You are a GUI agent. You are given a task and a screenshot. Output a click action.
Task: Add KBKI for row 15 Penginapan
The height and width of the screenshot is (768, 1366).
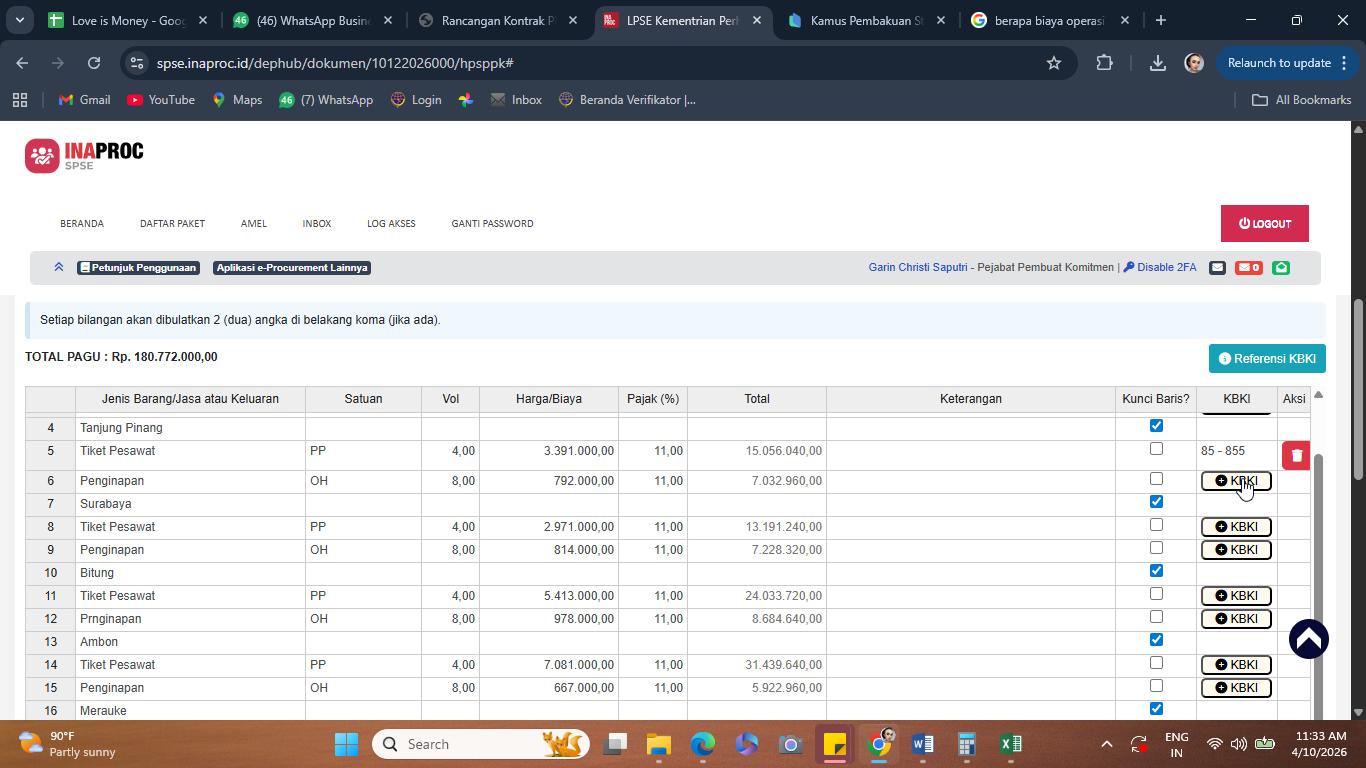[1236, 688]
